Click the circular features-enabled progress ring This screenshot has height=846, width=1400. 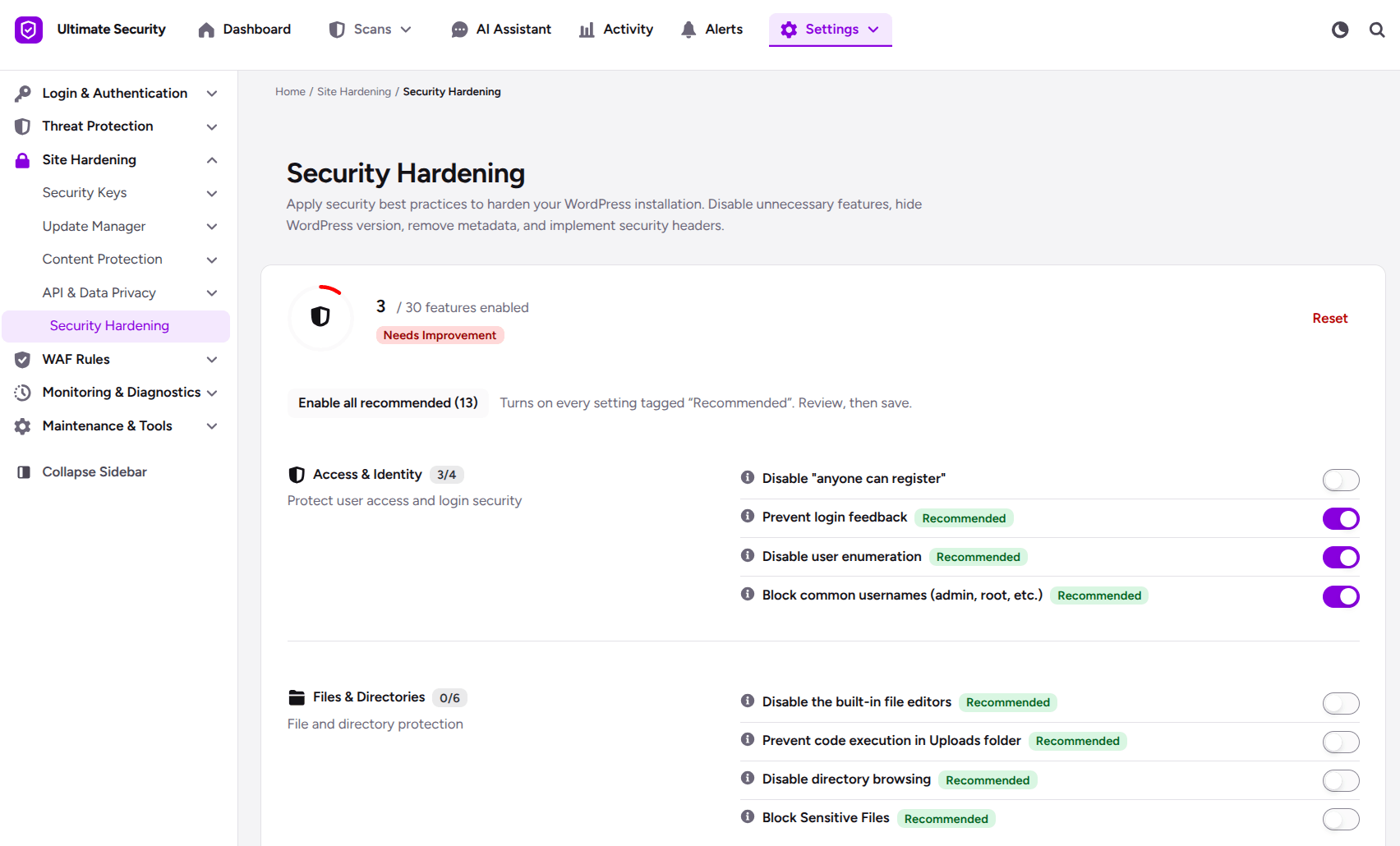tap(320, 317)
